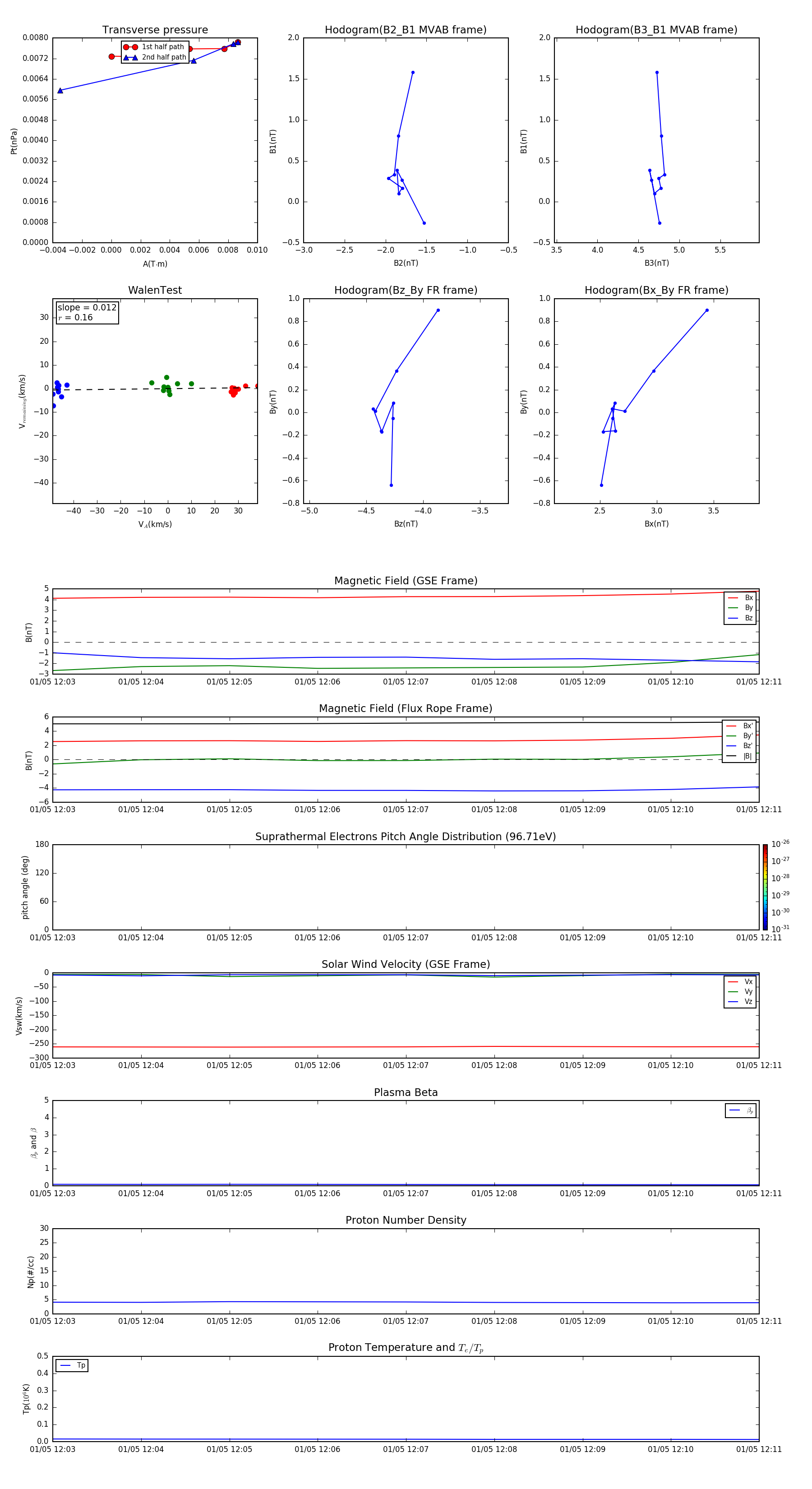812x1489 pixels.
Task: Click the βp legend in Plasma Beta panel
Action: point(741,1111)
